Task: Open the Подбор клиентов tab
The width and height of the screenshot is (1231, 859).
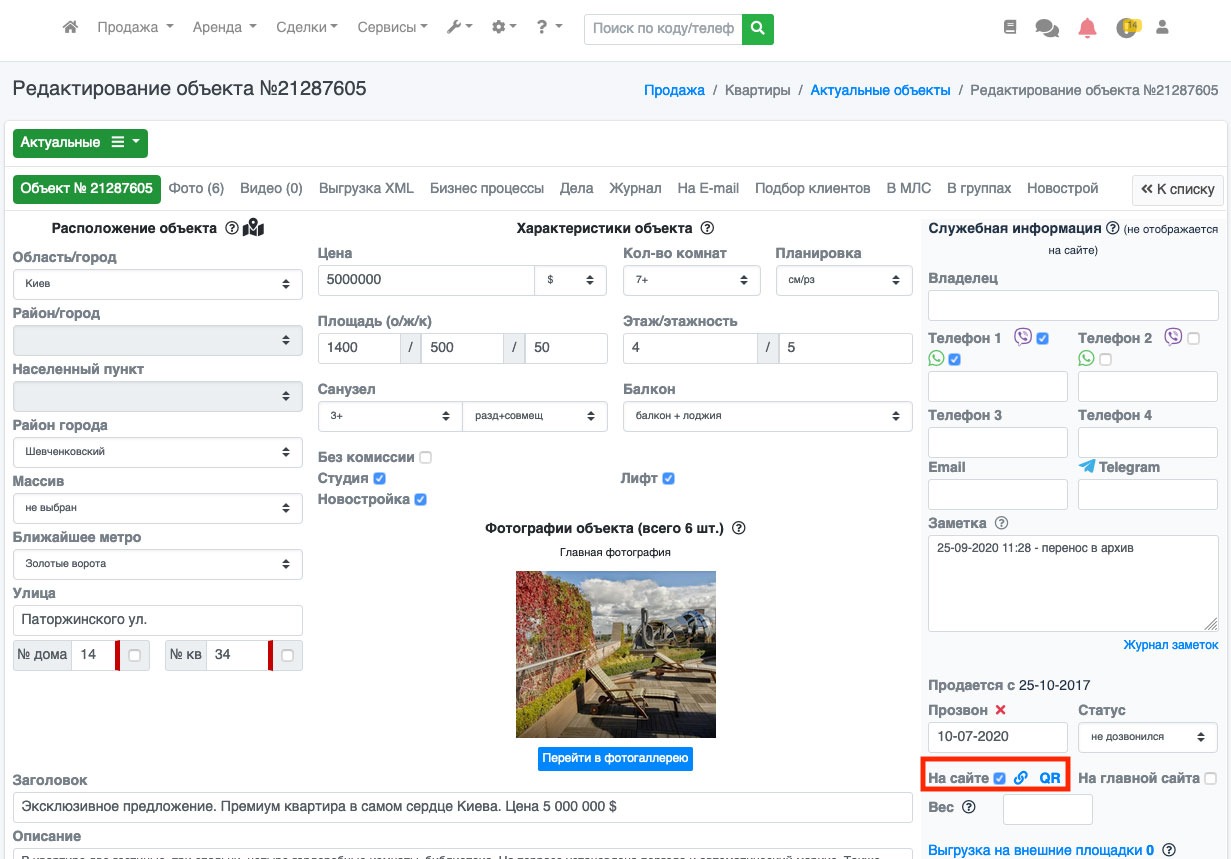Action: [x=812, y=188]
